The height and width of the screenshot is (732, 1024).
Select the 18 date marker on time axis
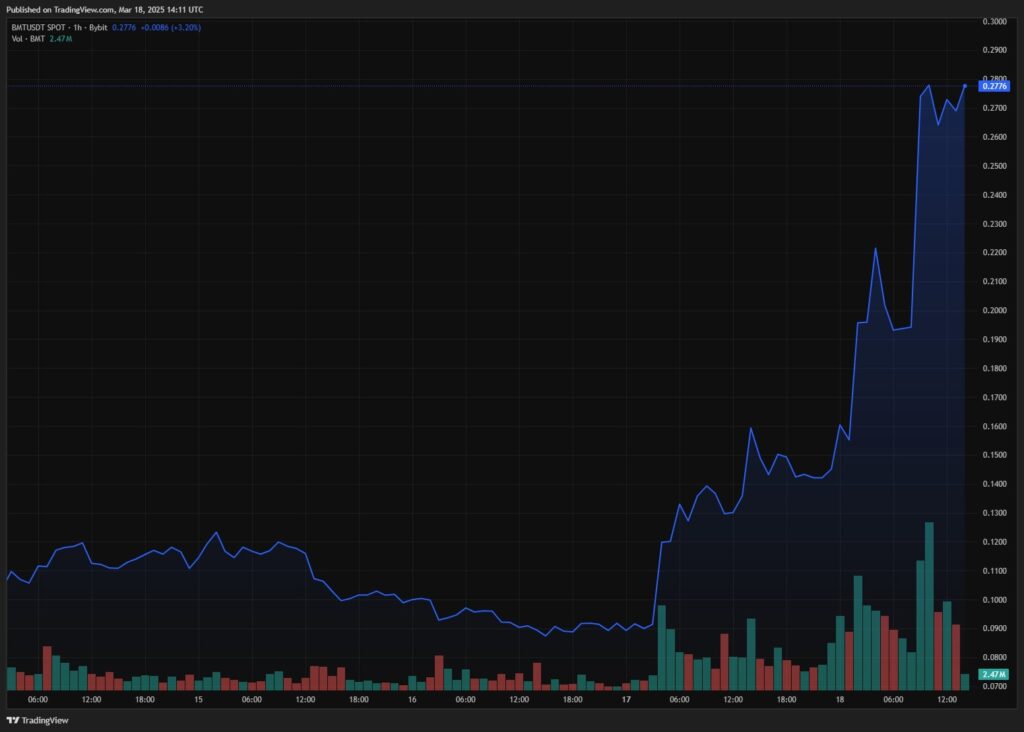(x=838, y=700)
